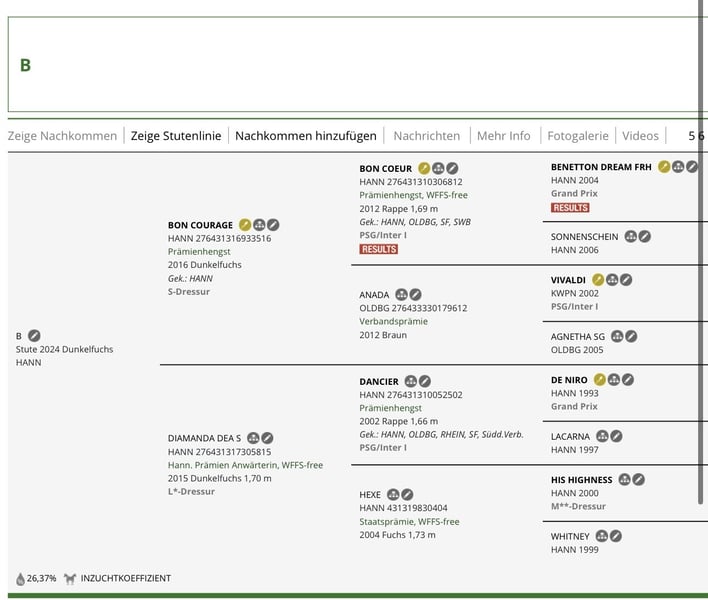Edit AGNETHA SG with the pencil icon
The image size is (708, 600).
(631, 336)
